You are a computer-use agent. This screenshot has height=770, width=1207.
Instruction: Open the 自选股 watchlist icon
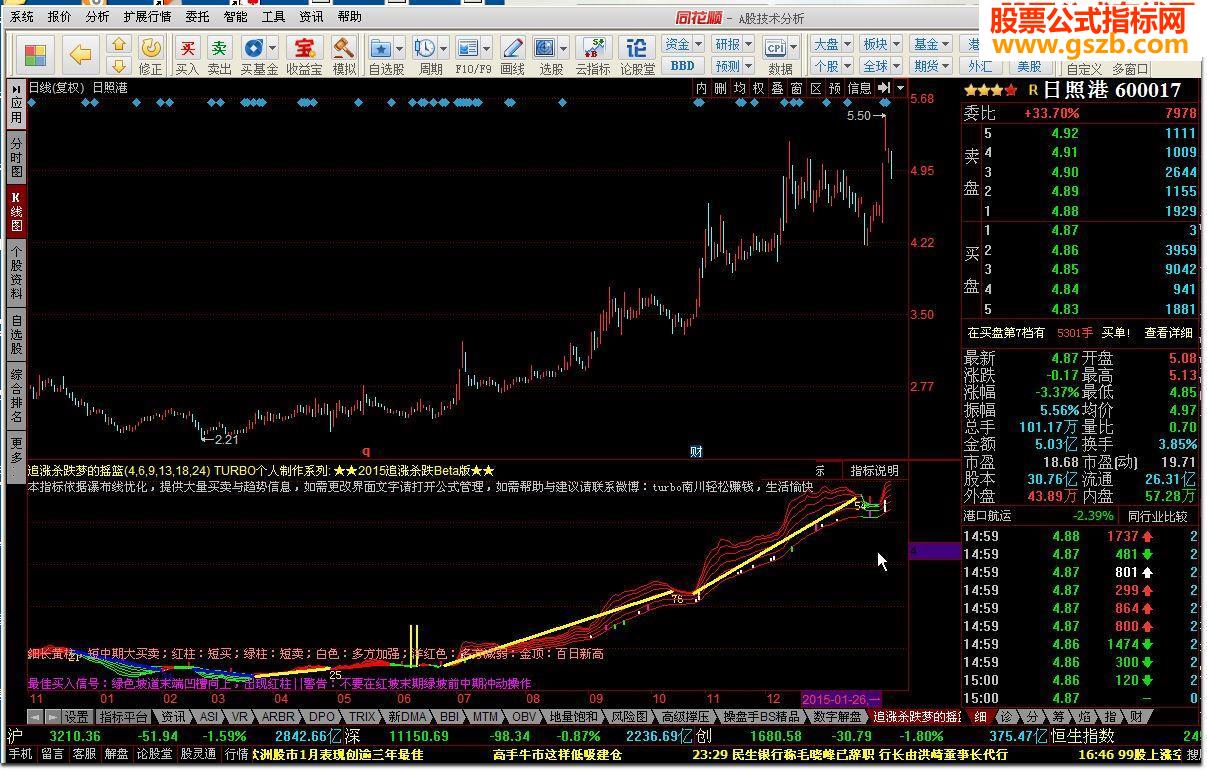(x=381, y=48)
